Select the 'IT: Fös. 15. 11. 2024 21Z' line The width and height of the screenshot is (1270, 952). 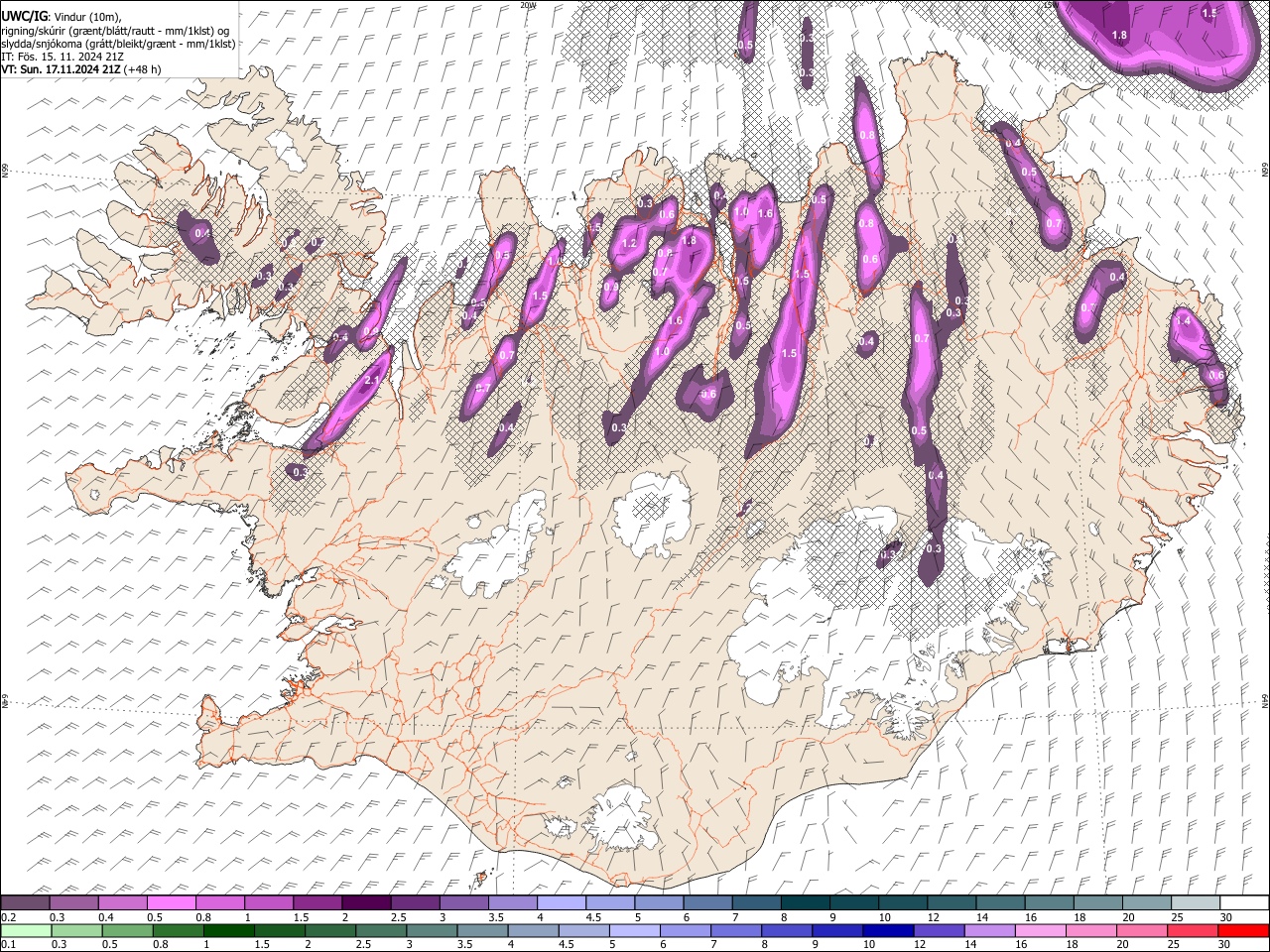(x=62, y=57)
